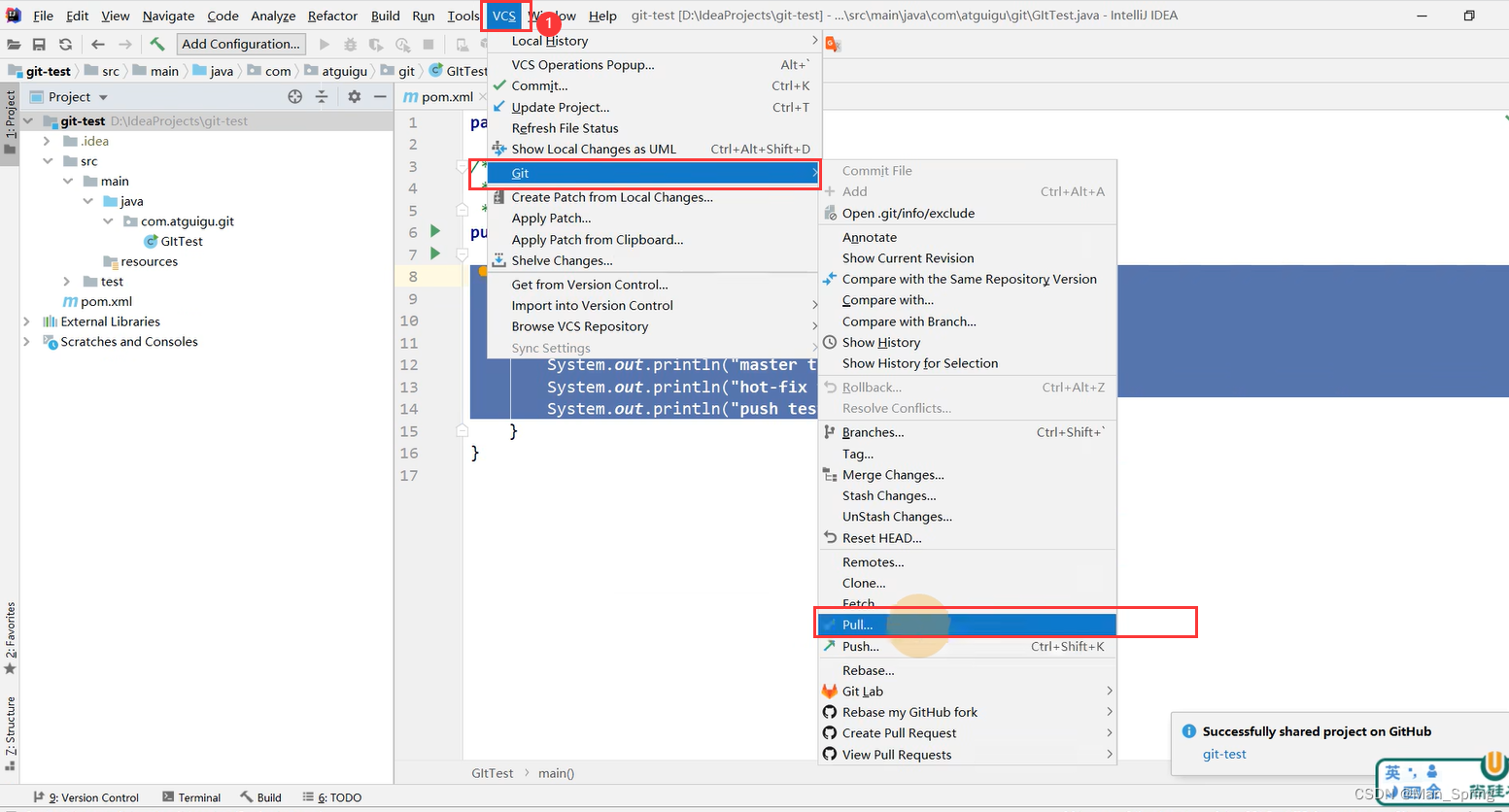The width and height of the screenshot is (1509, 812).
Task: Click Remotes... in Git submenu
Action: point(967,562)
